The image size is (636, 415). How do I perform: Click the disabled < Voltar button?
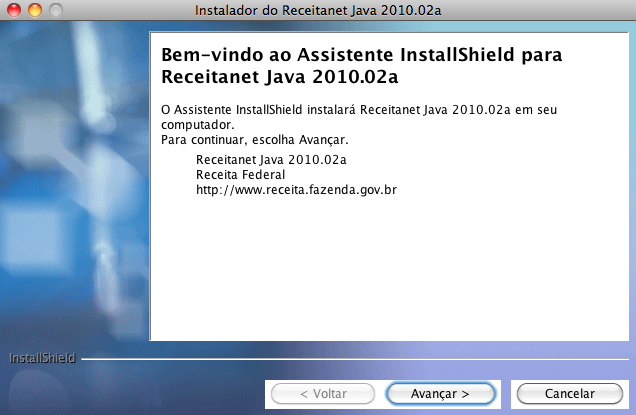coord(323,393)
